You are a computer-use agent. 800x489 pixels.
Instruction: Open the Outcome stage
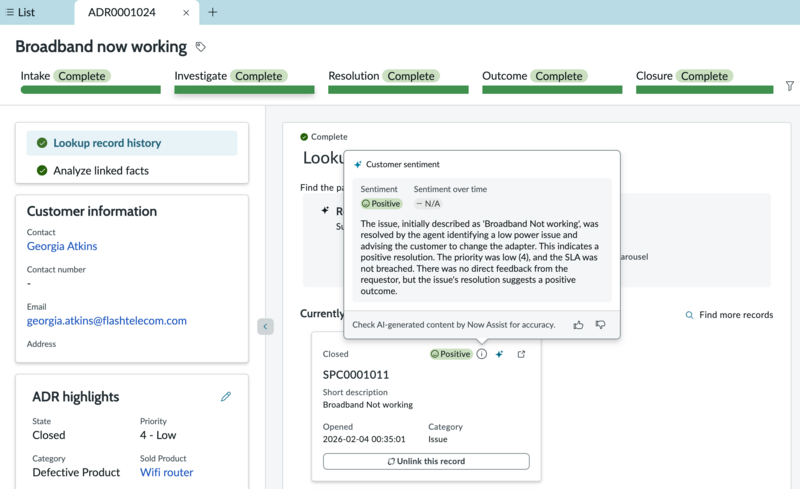click(x=505, y=76)
